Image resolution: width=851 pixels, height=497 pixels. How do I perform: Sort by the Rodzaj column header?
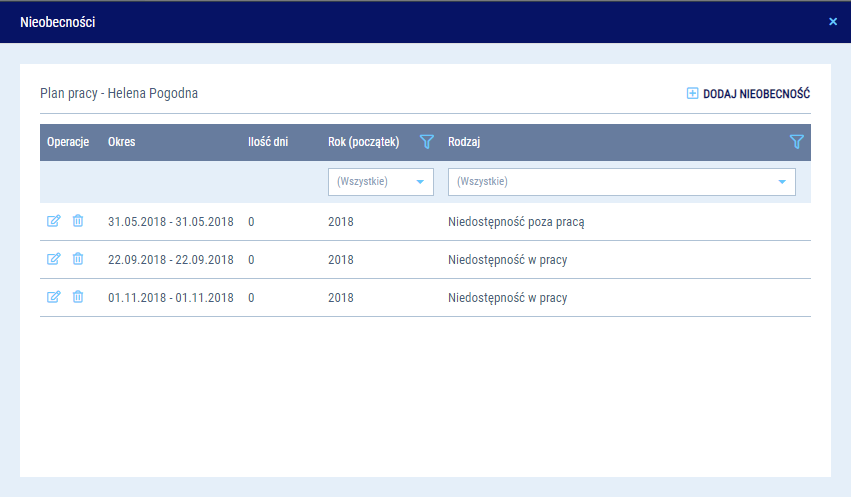[465, 142]
